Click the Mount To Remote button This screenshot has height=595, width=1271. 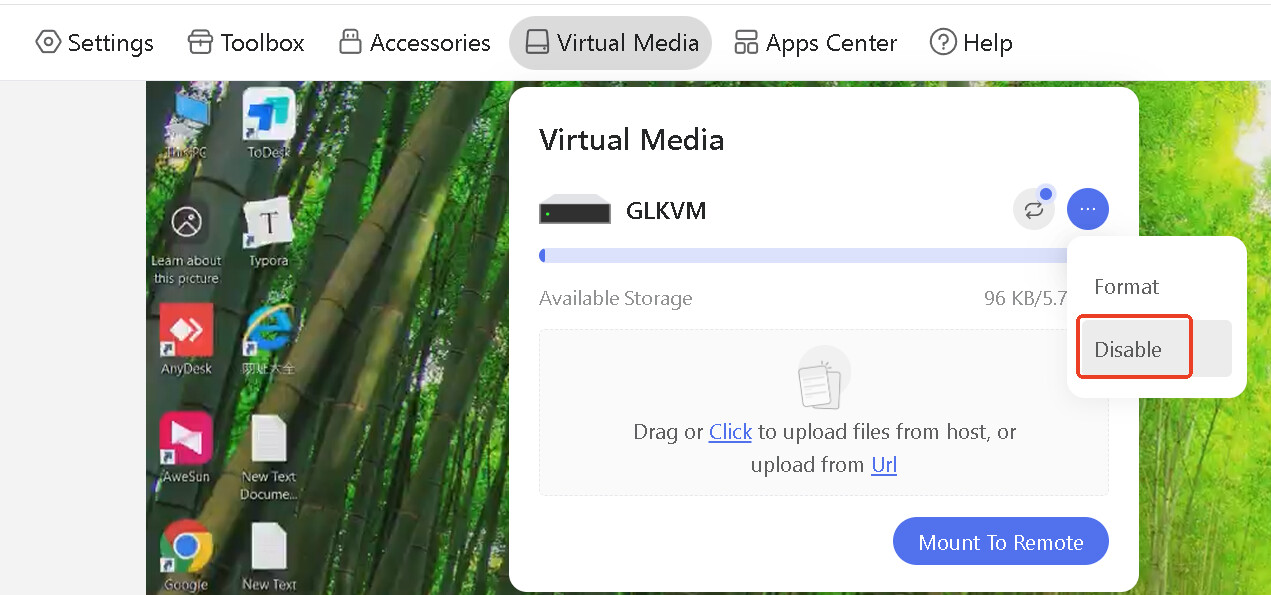pos(1001,542)
